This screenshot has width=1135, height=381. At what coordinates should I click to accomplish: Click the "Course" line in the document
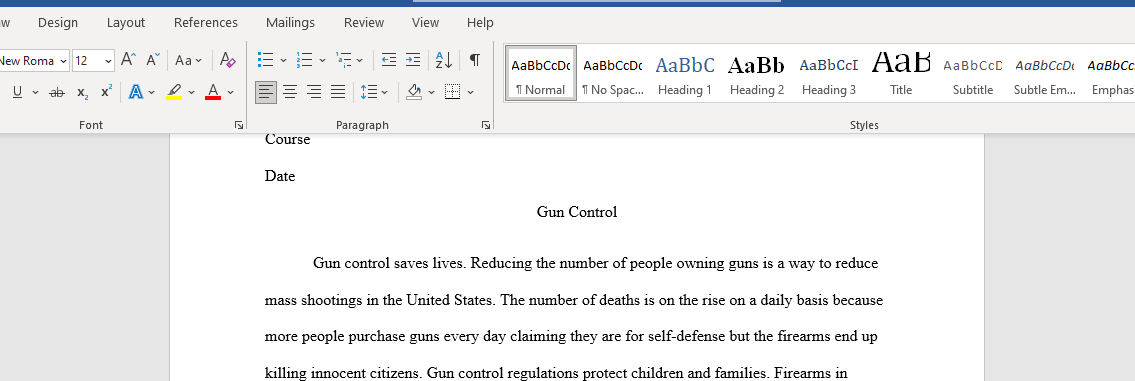tap(287, 139)
